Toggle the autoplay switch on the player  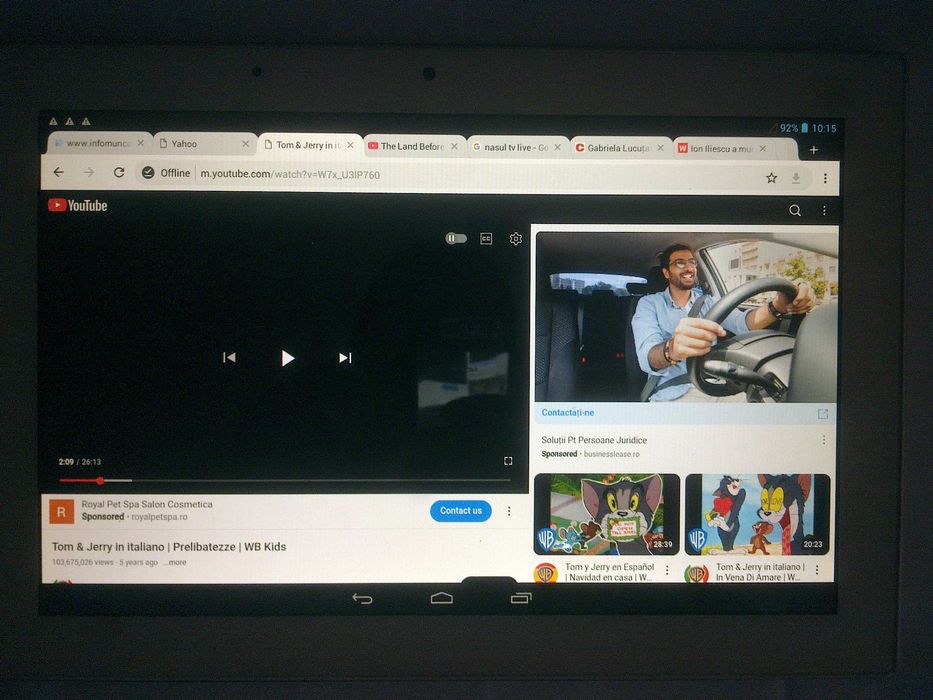[456, 239]
